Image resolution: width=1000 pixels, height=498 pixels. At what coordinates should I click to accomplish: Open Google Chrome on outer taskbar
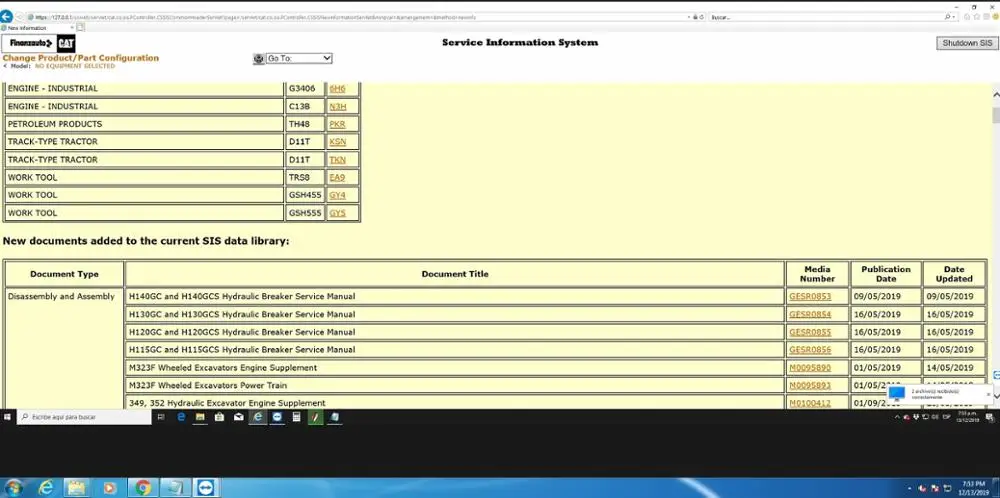(x=143, y=488)
